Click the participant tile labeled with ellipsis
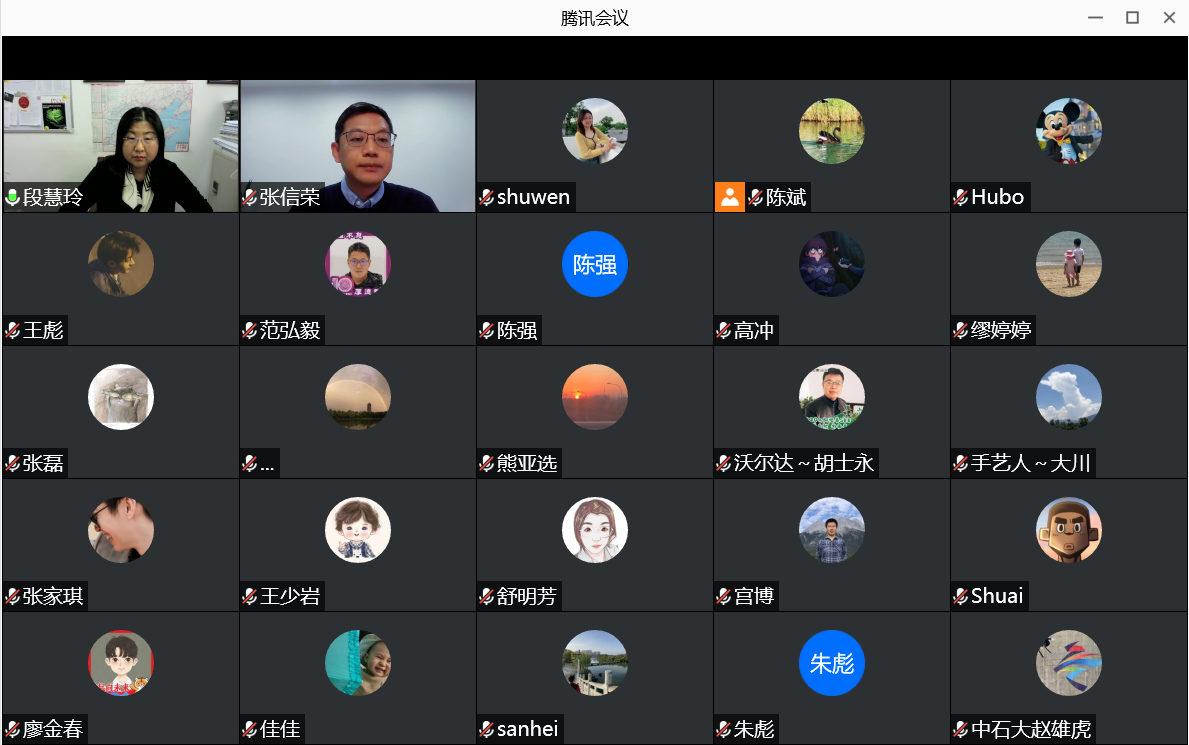Viewport: 1189px width, 745px height. (358, 412)
